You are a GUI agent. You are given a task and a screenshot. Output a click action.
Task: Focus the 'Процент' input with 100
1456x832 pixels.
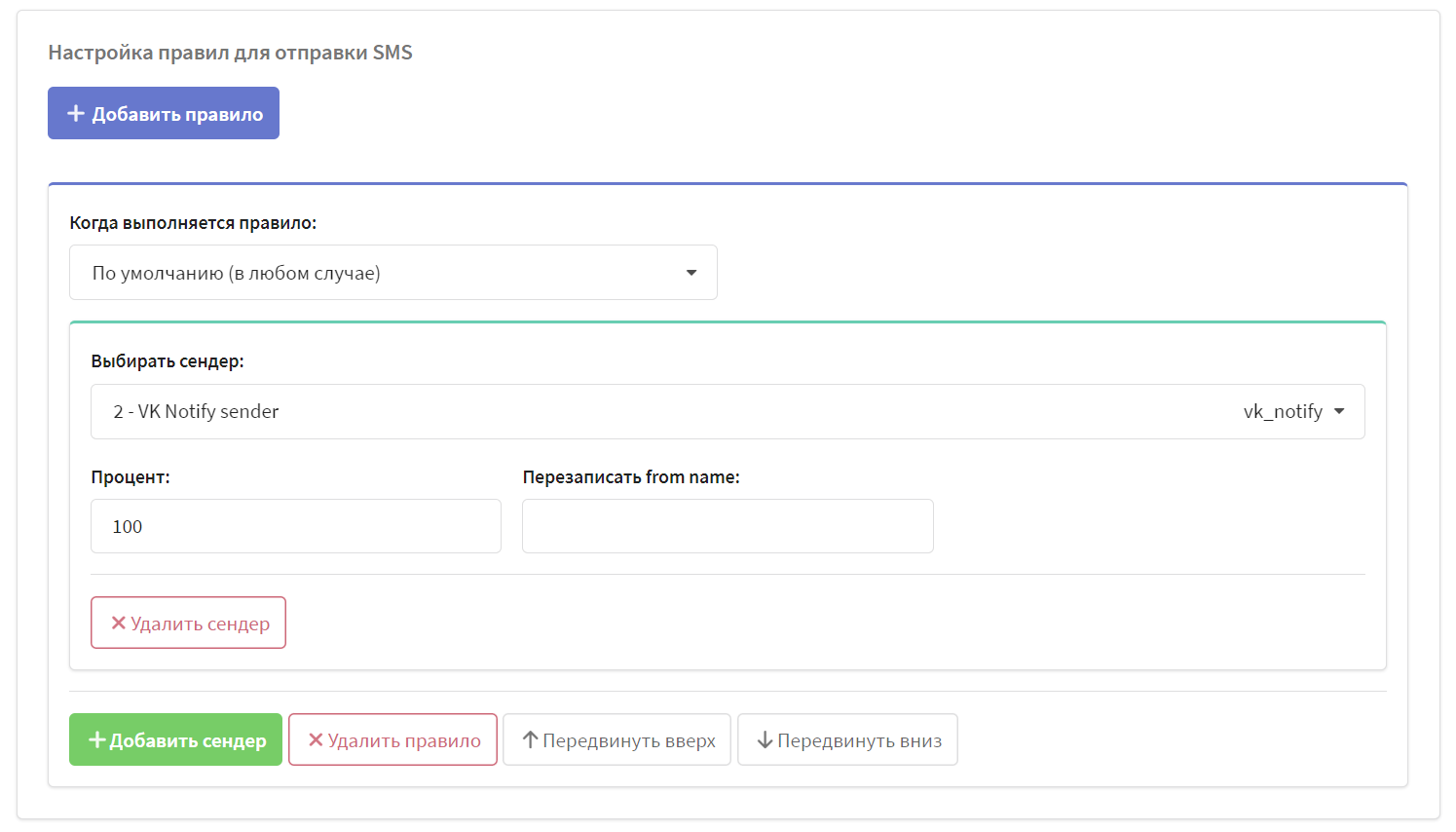click(296, 526)
